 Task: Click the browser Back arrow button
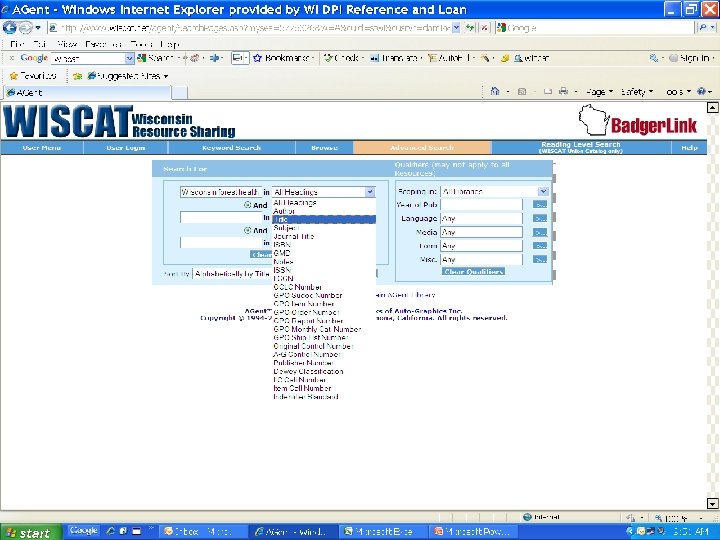click(9, 28)
